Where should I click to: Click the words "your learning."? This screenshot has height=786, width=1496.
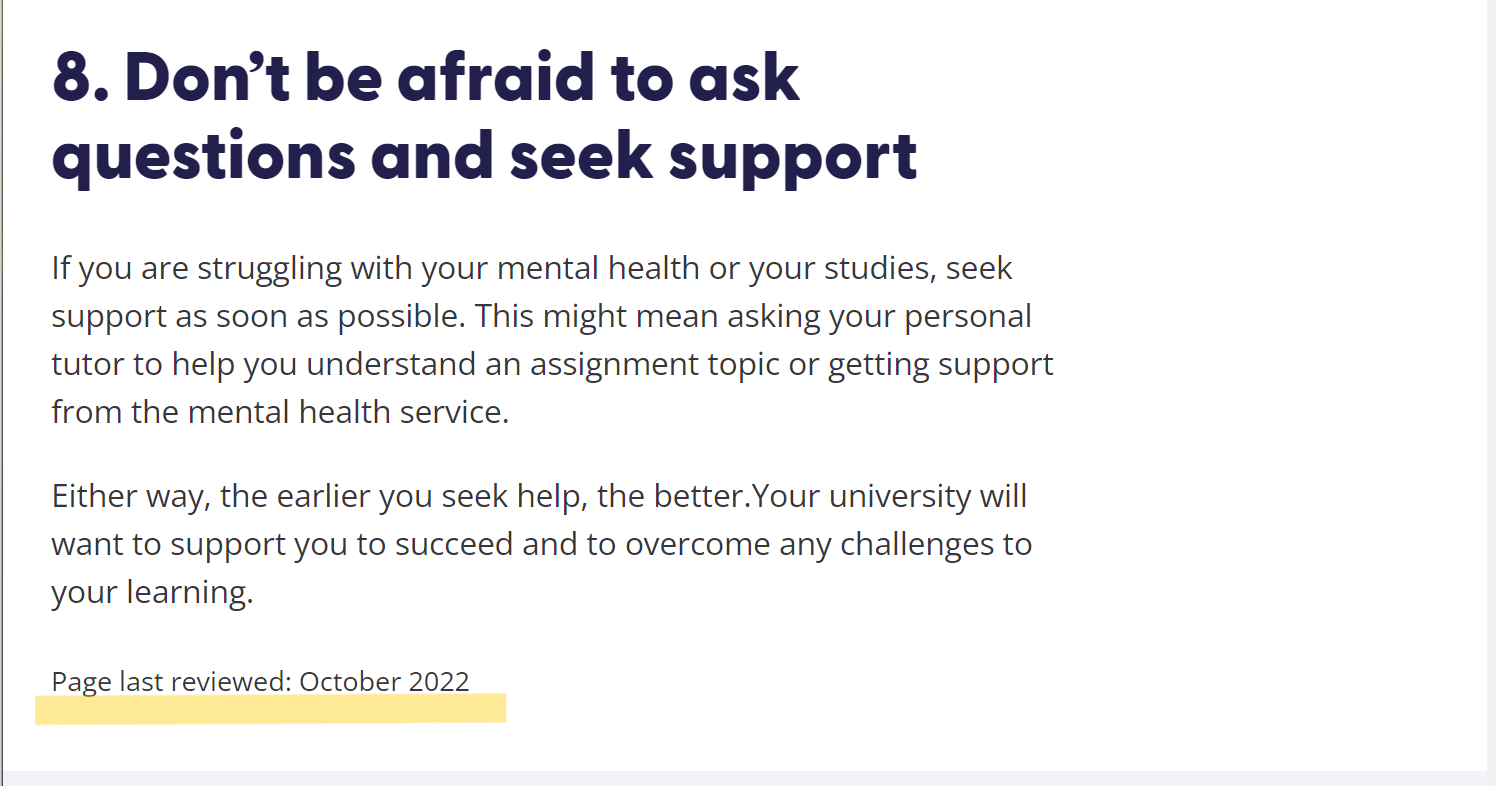coord(152,592)
